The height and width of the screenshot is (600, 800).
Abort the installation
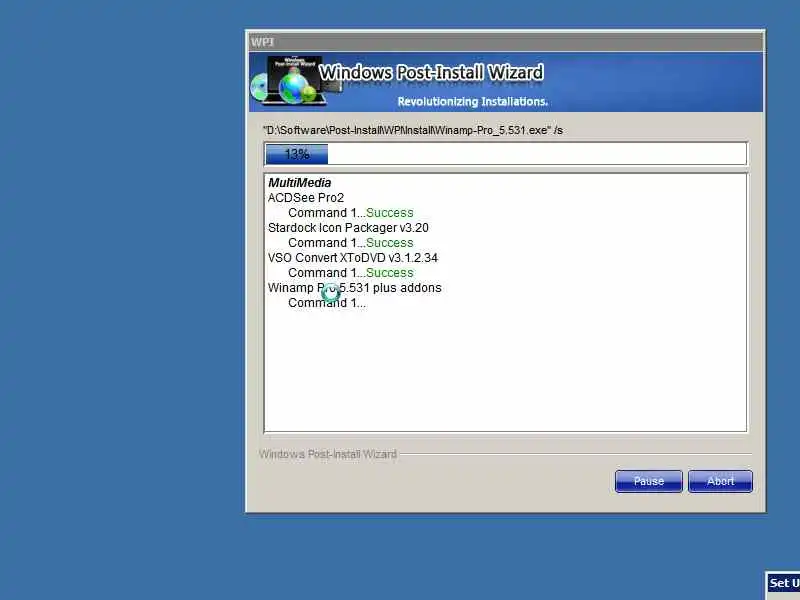(720, 481)
